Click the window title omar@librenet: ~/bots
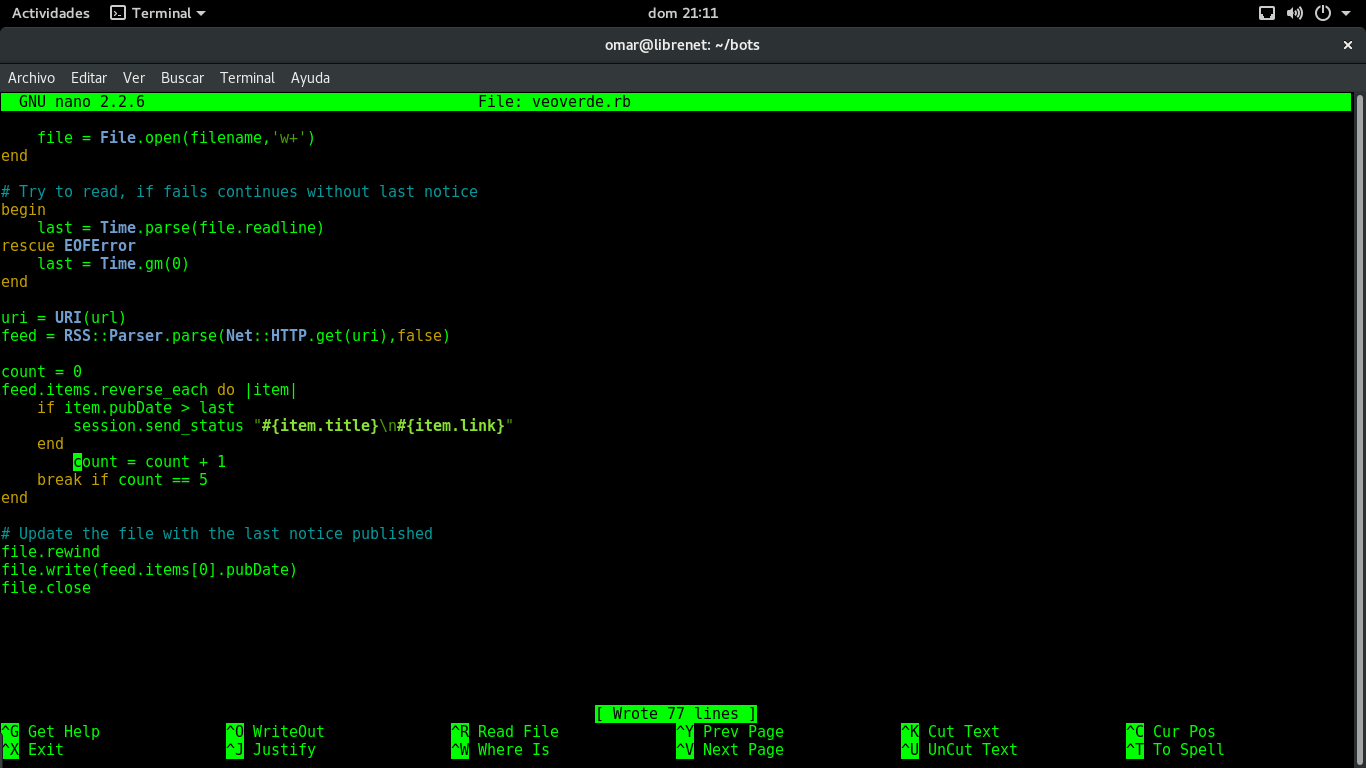Screen dimensions: 1366x768 point(683,45)
